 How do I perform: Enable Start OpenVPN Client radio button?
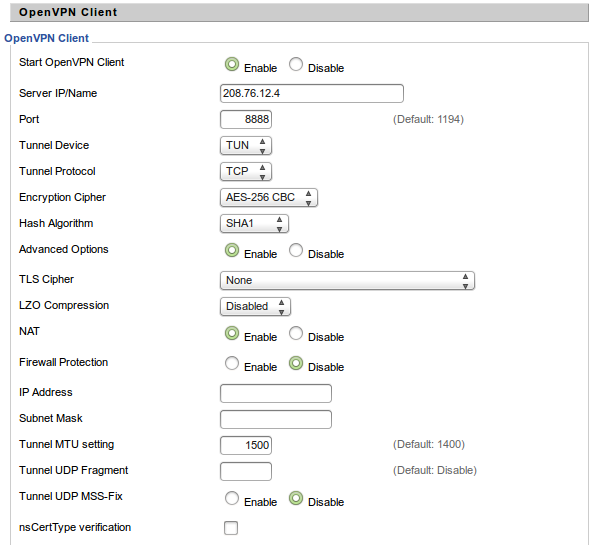[232, 64]
